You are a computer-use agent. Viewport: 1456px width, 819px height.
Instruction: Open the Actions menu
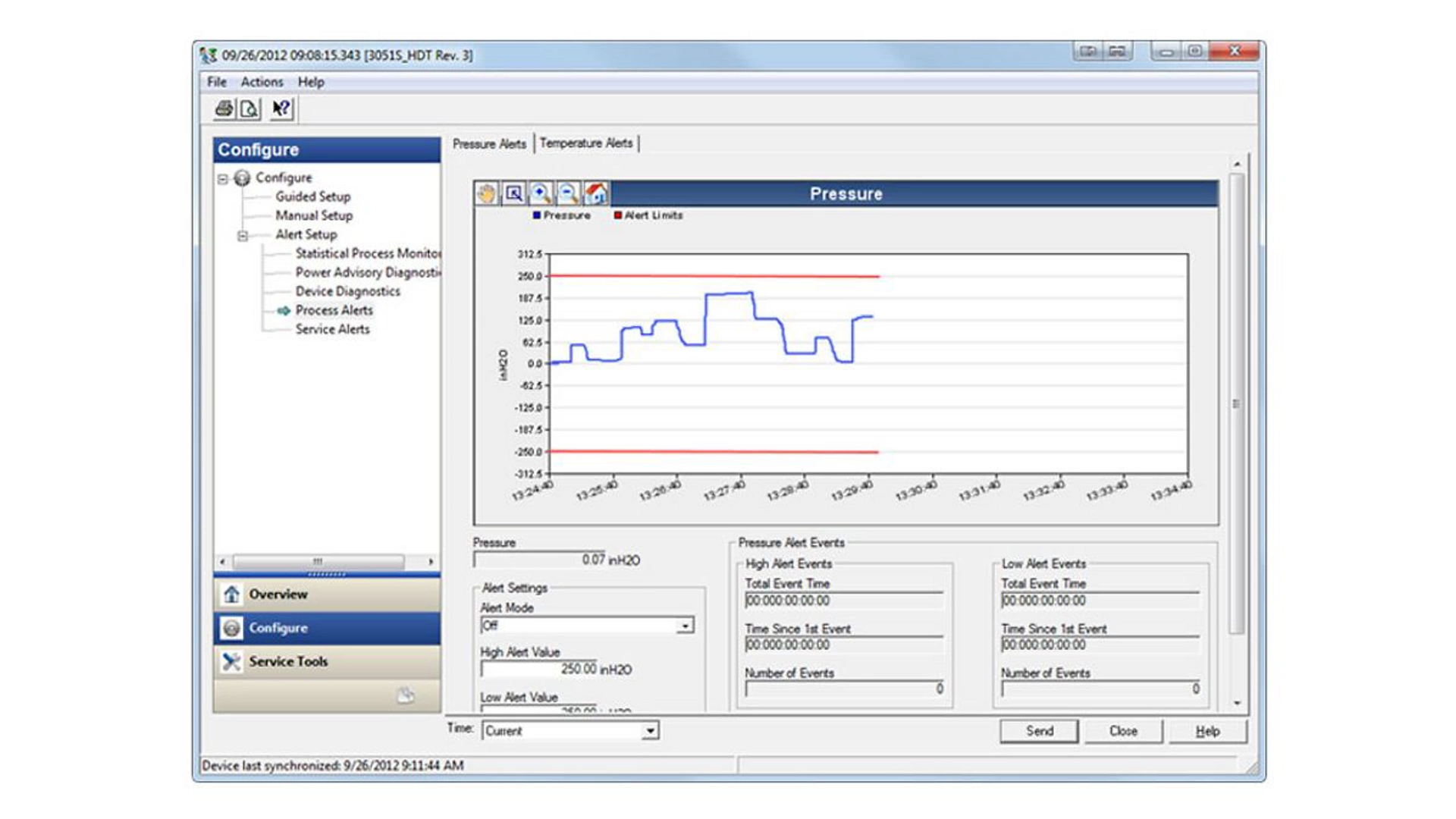tap(262, 82)
